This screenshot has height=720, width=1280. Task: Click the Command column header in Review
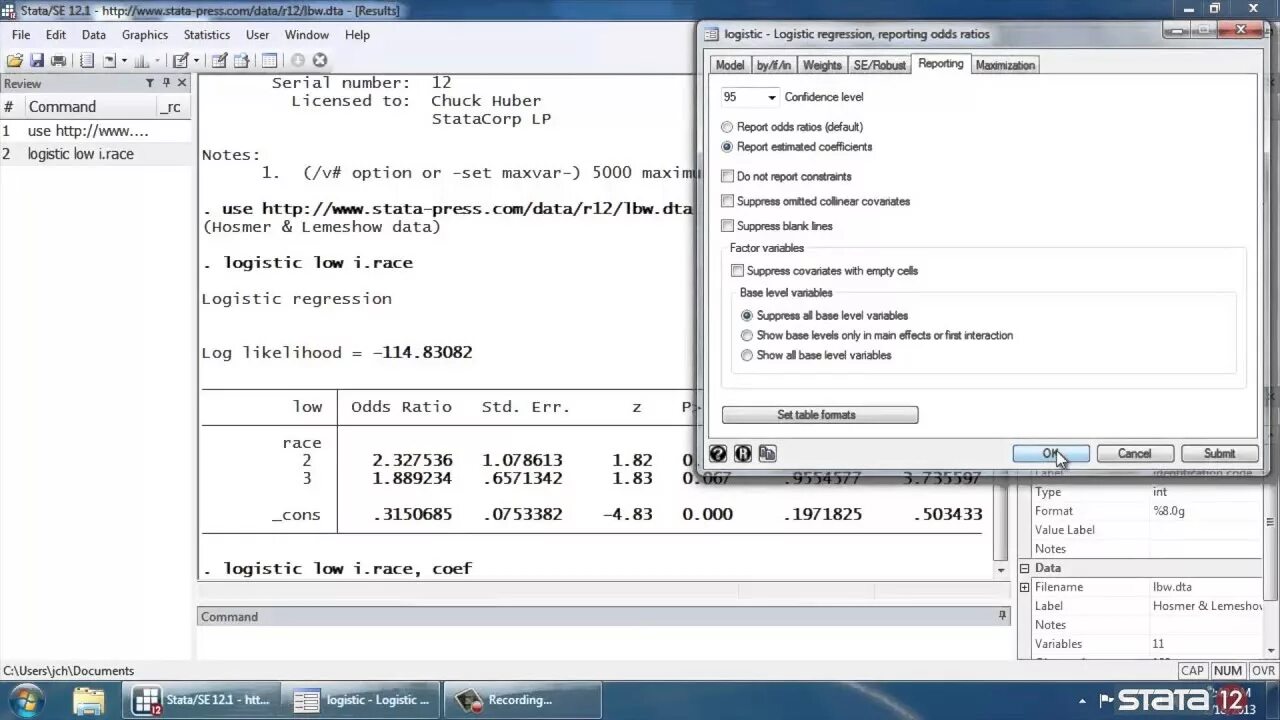pyautogui.click(x=90, y=107)
